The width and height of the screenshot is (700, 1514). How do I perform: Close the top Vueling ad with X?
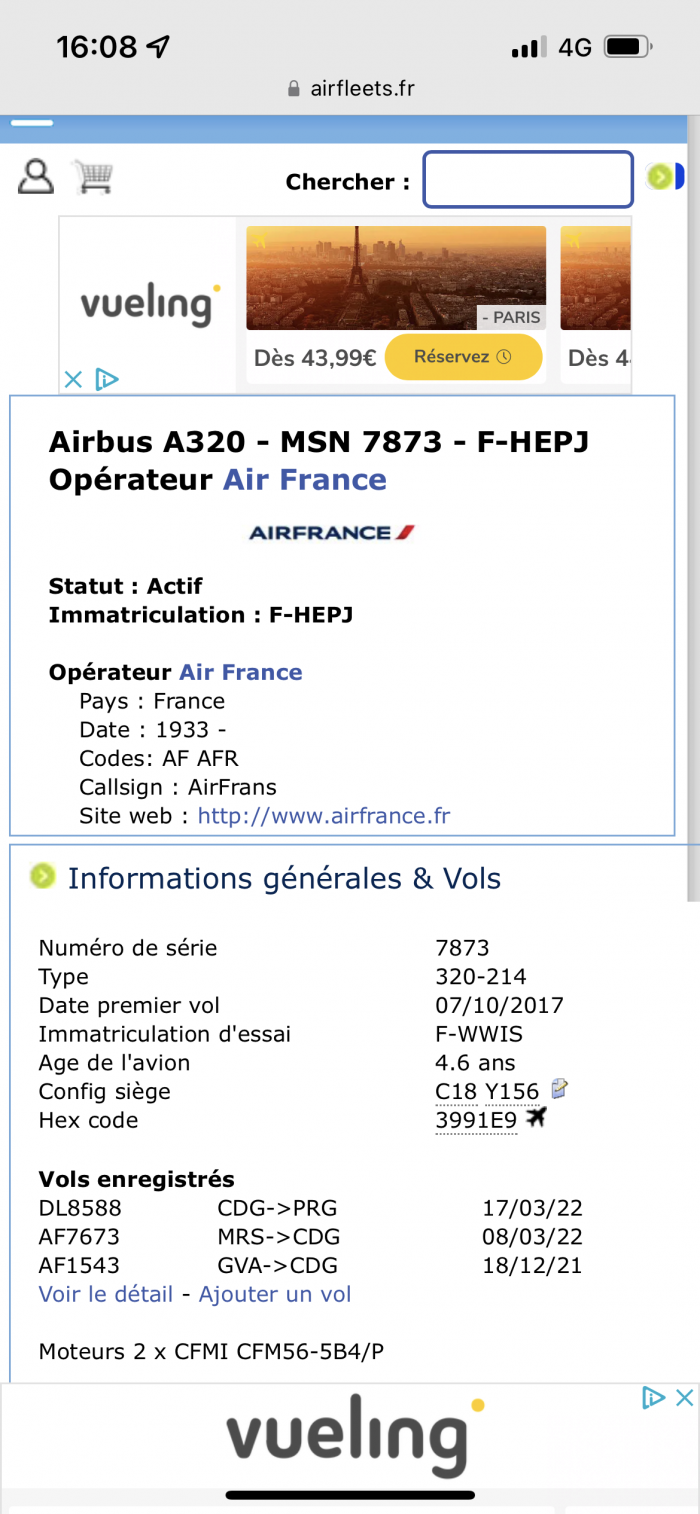pos(73,380)
